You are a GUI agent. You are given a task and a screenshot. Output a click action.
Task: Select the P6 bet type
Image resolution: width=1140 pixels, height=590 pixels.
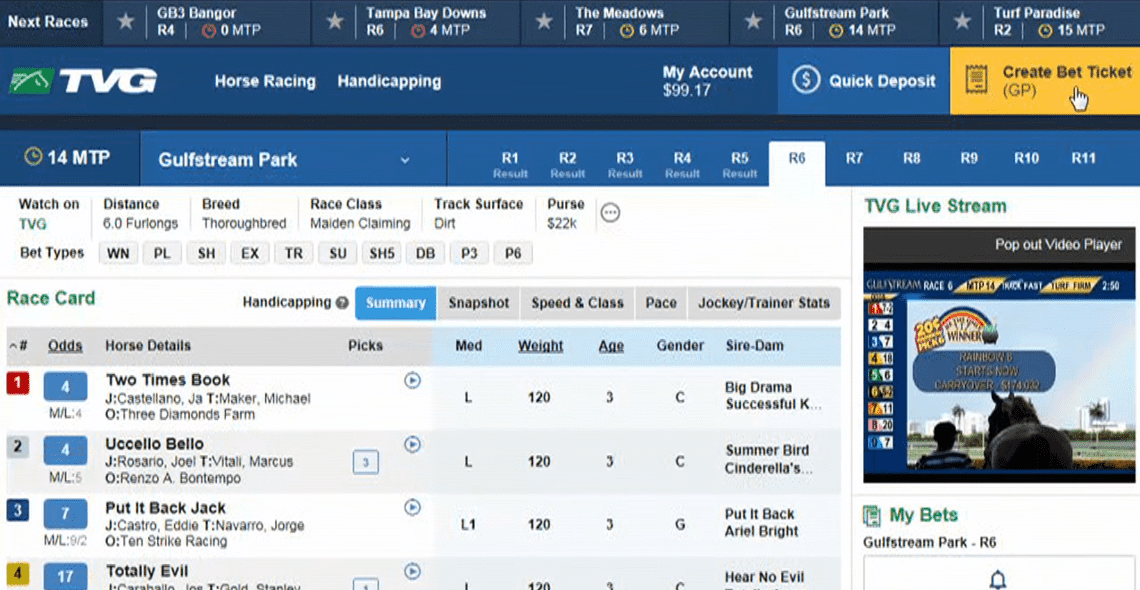pyautogui.click(x=513, y=254)
